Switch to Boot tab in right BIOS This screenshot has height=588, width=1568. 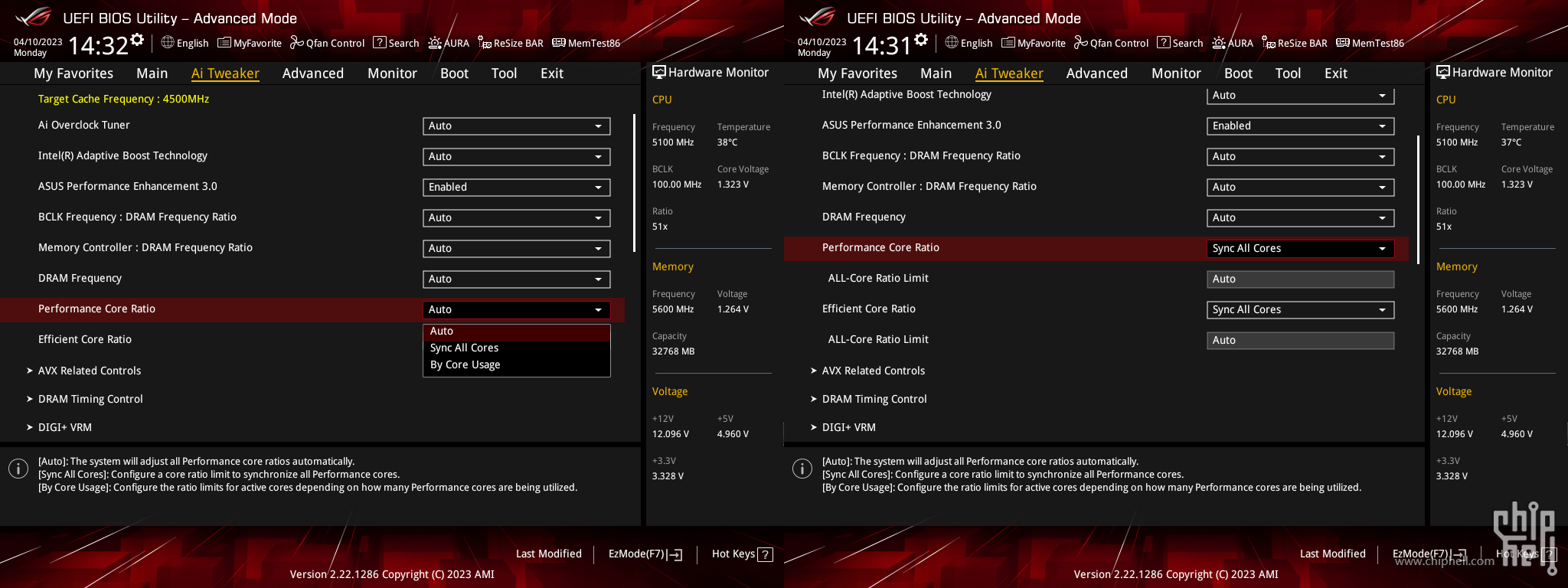point(1238,73)
